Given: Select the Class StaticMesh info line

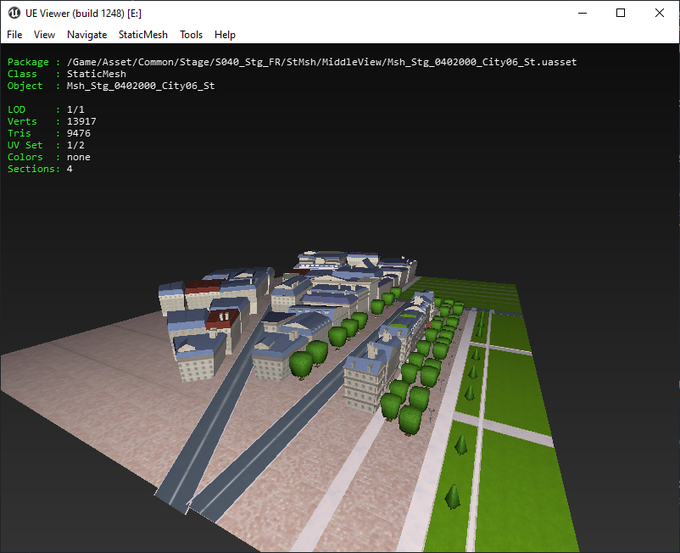Looking at the screenshot, I should pyautogui.click(x=100, y=74).
